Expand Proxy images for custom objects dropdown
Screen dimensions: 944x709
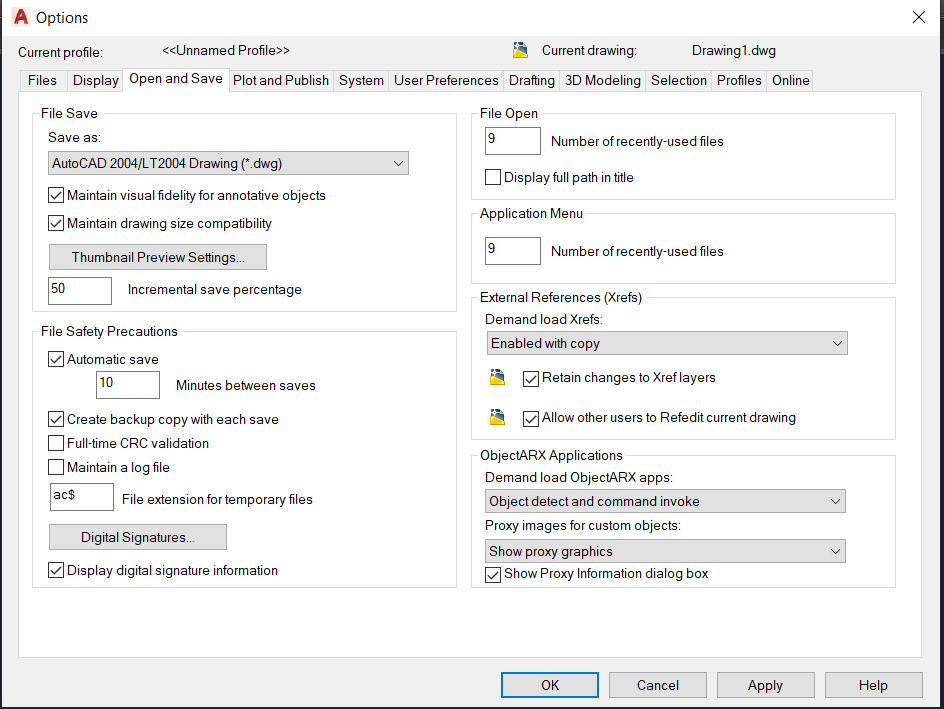pos(665,551)
